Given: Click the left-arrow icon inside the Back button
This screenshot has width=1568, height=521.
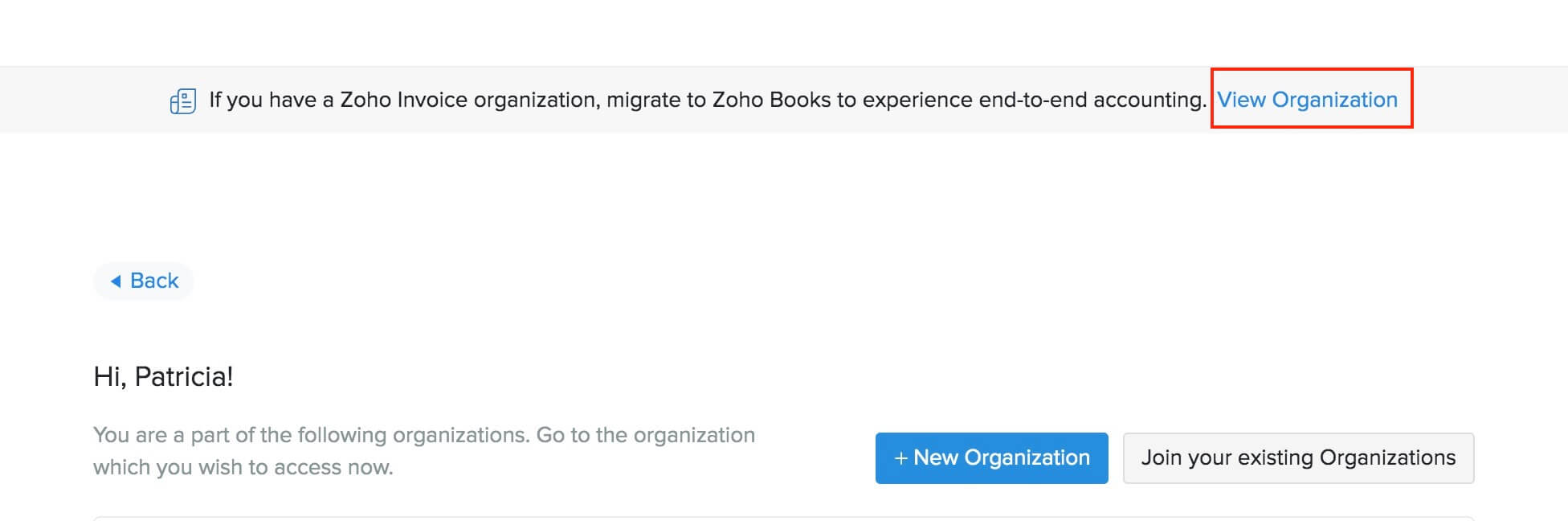Looking at the screenshot, I should coord(117,281).
